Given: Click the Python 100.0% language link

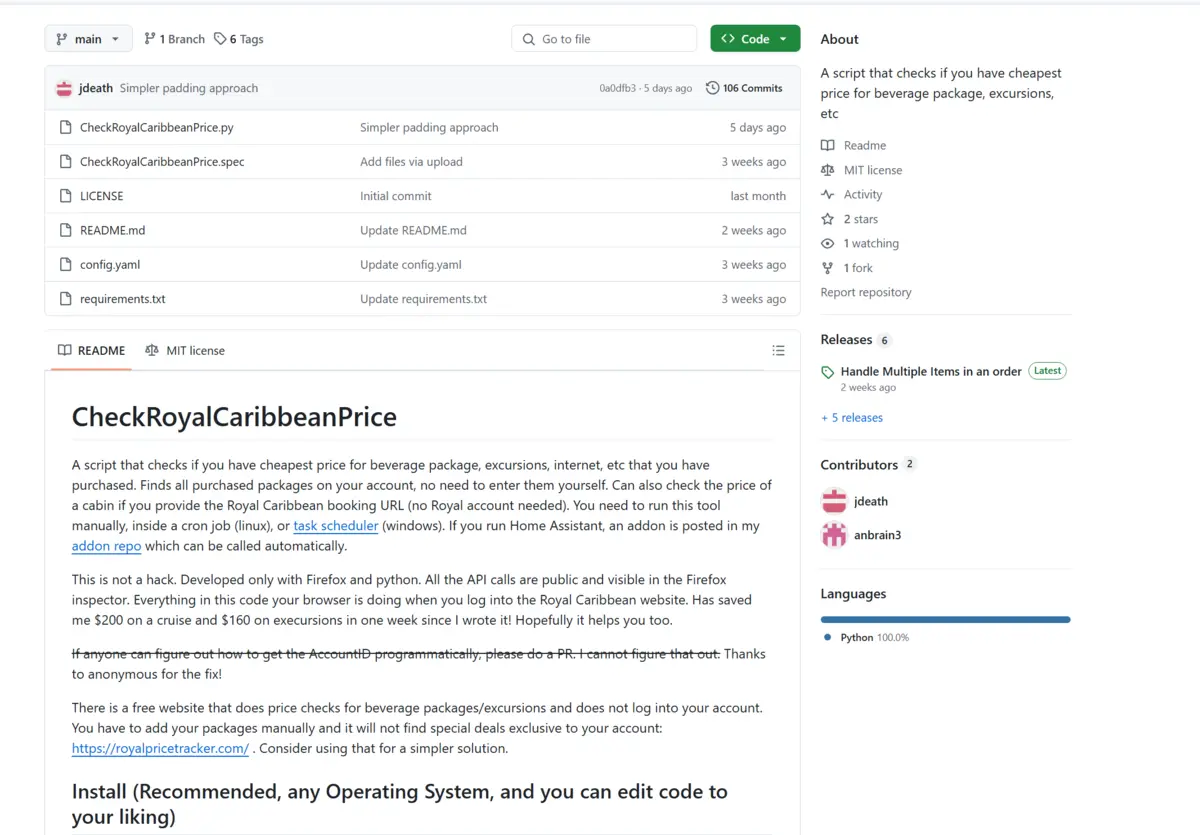Looking at the screenshot, I should point(866,637).
